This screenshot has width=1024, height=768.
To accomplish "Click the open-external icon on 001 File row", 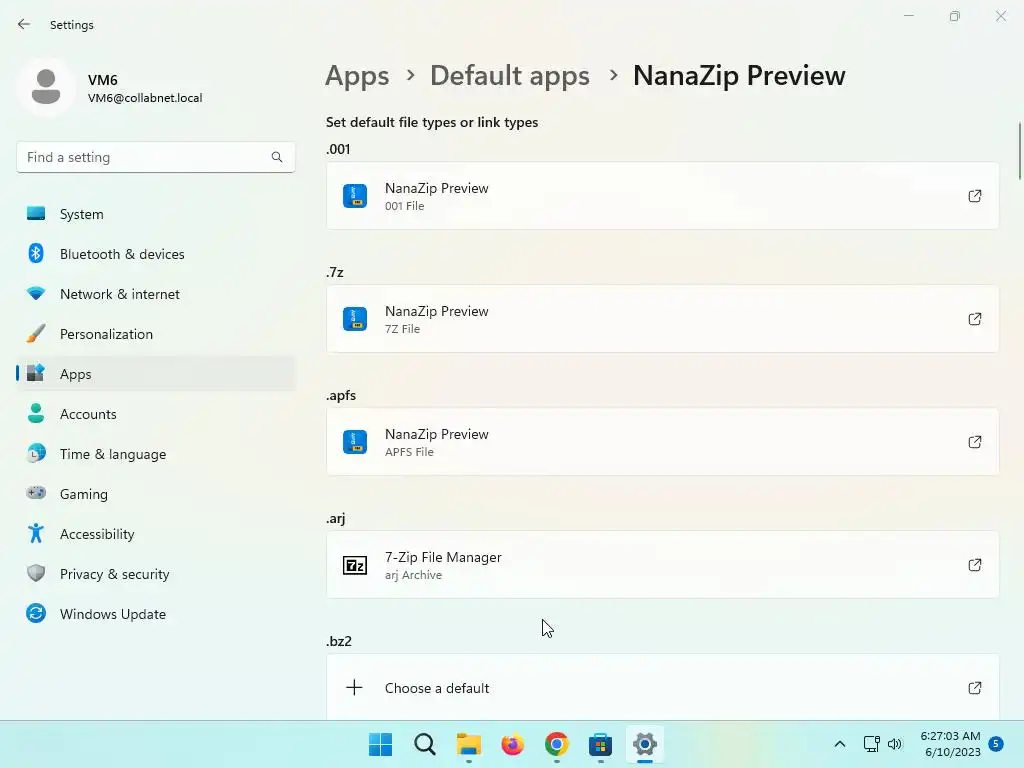I will pos(974,196).
